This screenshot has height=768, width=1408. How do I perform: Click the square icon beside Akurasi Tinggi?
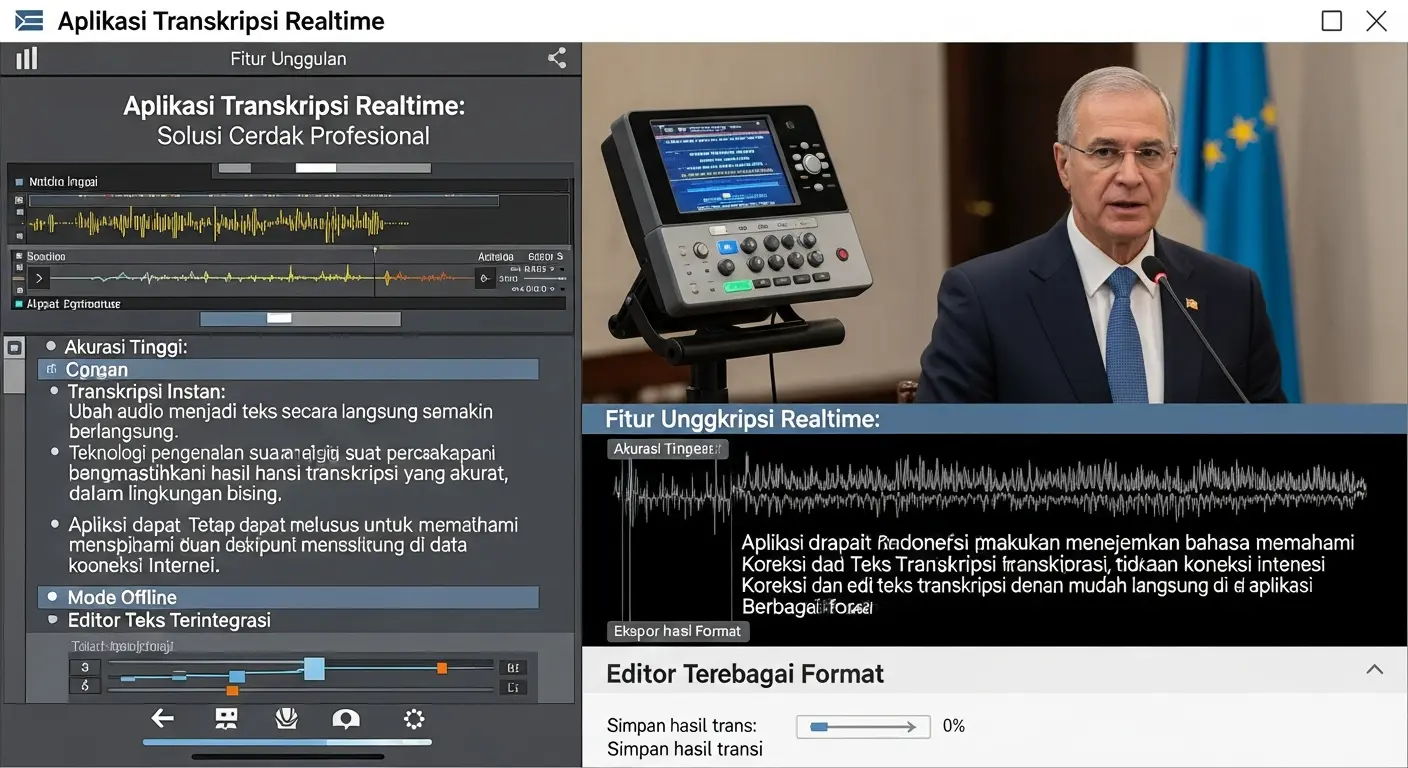coord(14,348)
